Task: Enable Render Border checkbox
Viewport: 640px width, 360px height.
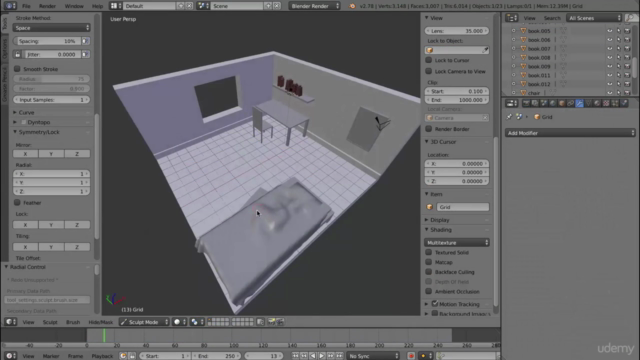Action: tap(429, 129)
